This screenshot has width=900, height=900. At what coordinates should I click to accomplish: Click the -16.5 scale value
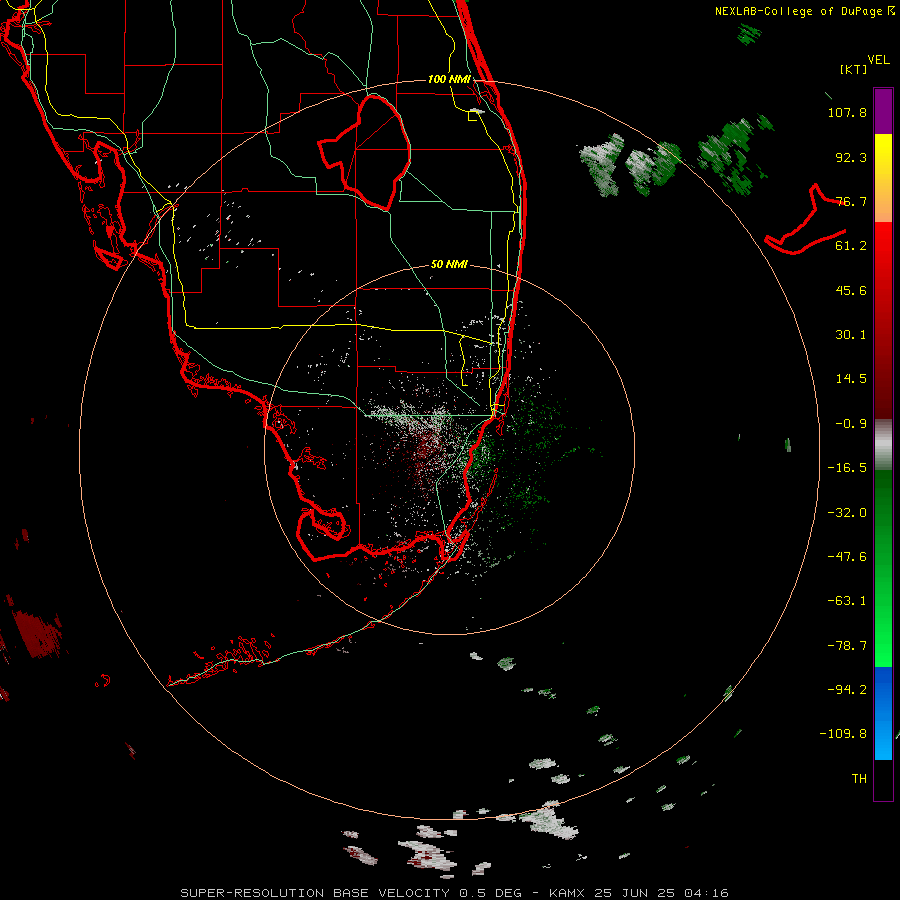[x=847, y=468]
